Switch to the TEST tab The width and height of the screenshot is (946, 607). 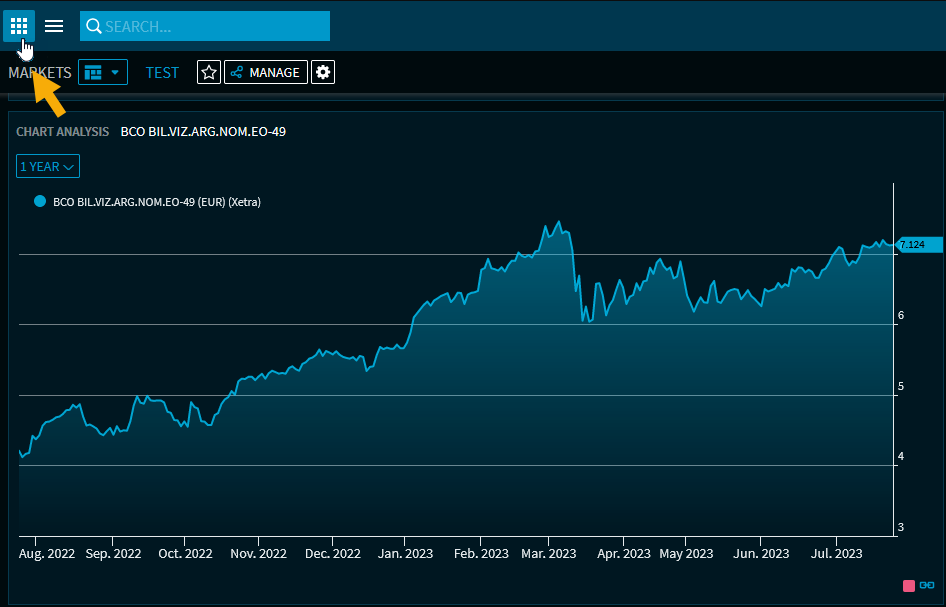pos(162,72)
